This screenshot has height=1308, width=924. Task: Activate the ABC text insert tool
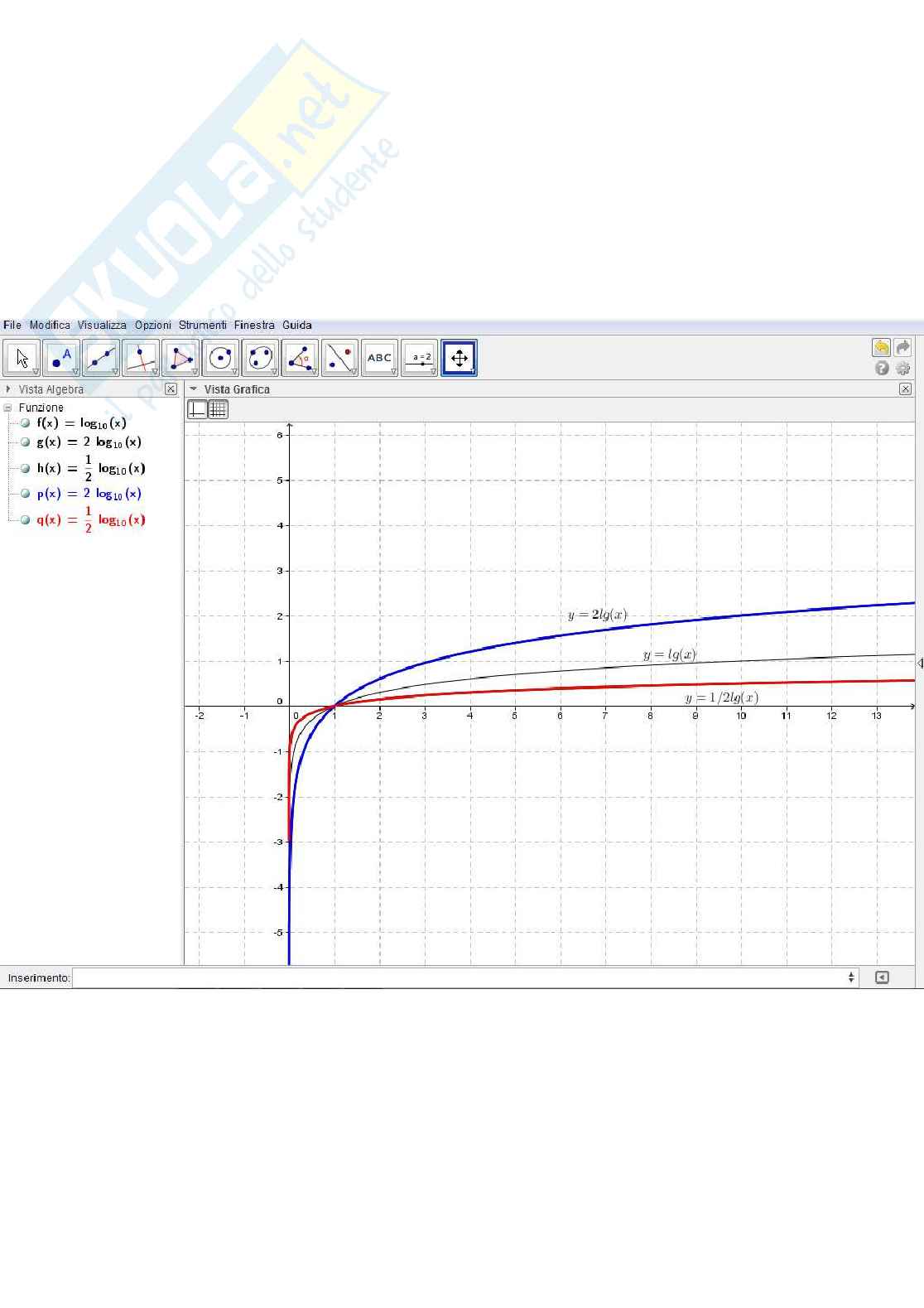click(379, 358)
